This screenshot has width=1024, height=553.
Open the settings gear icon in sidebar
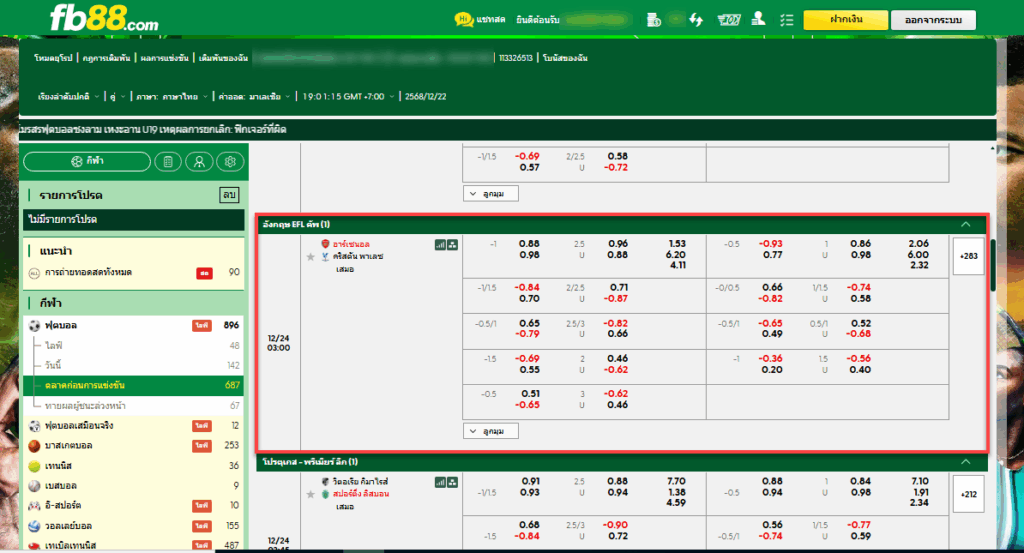tap(230, 162)
